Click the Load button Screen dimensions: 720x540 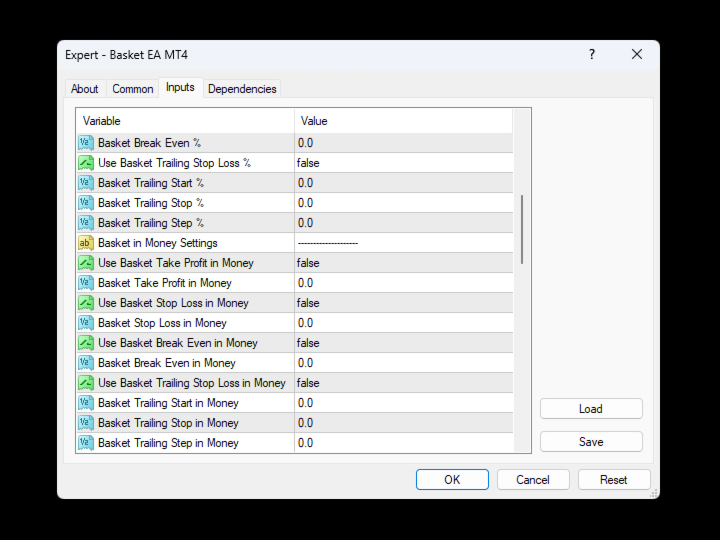591,409
